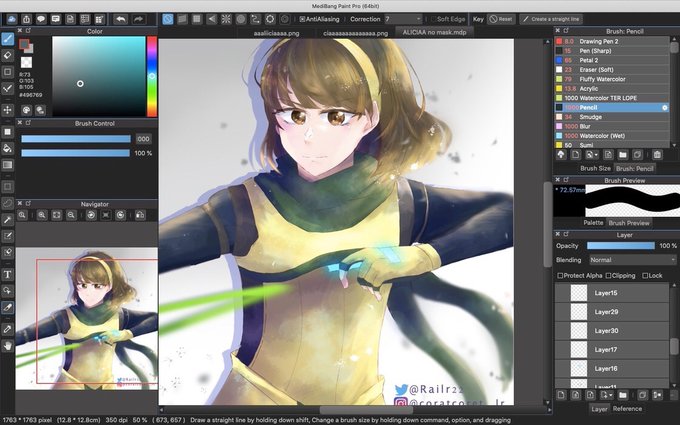Viewport: 680px width, 425px height.
Task: Click the foreground color swatch
Action: [24, 45]
